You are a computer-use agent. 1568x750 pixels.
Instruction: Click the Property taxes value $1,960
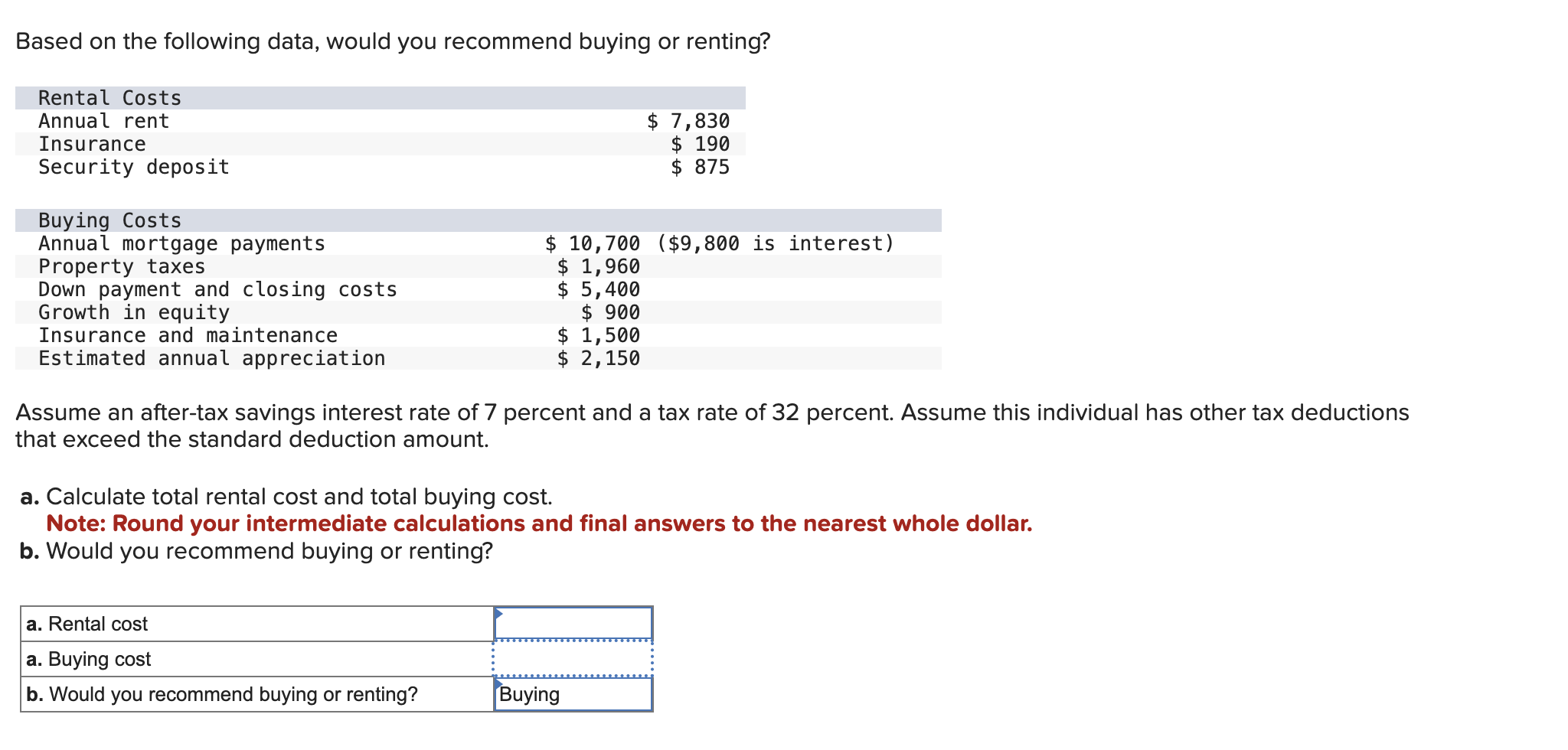click(599, 266)
